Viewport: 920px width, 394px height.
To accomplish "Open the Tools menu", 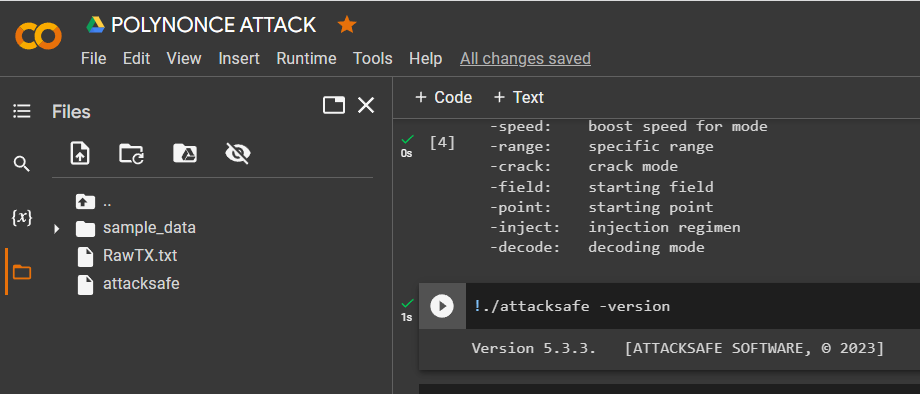I will (373, 59).
